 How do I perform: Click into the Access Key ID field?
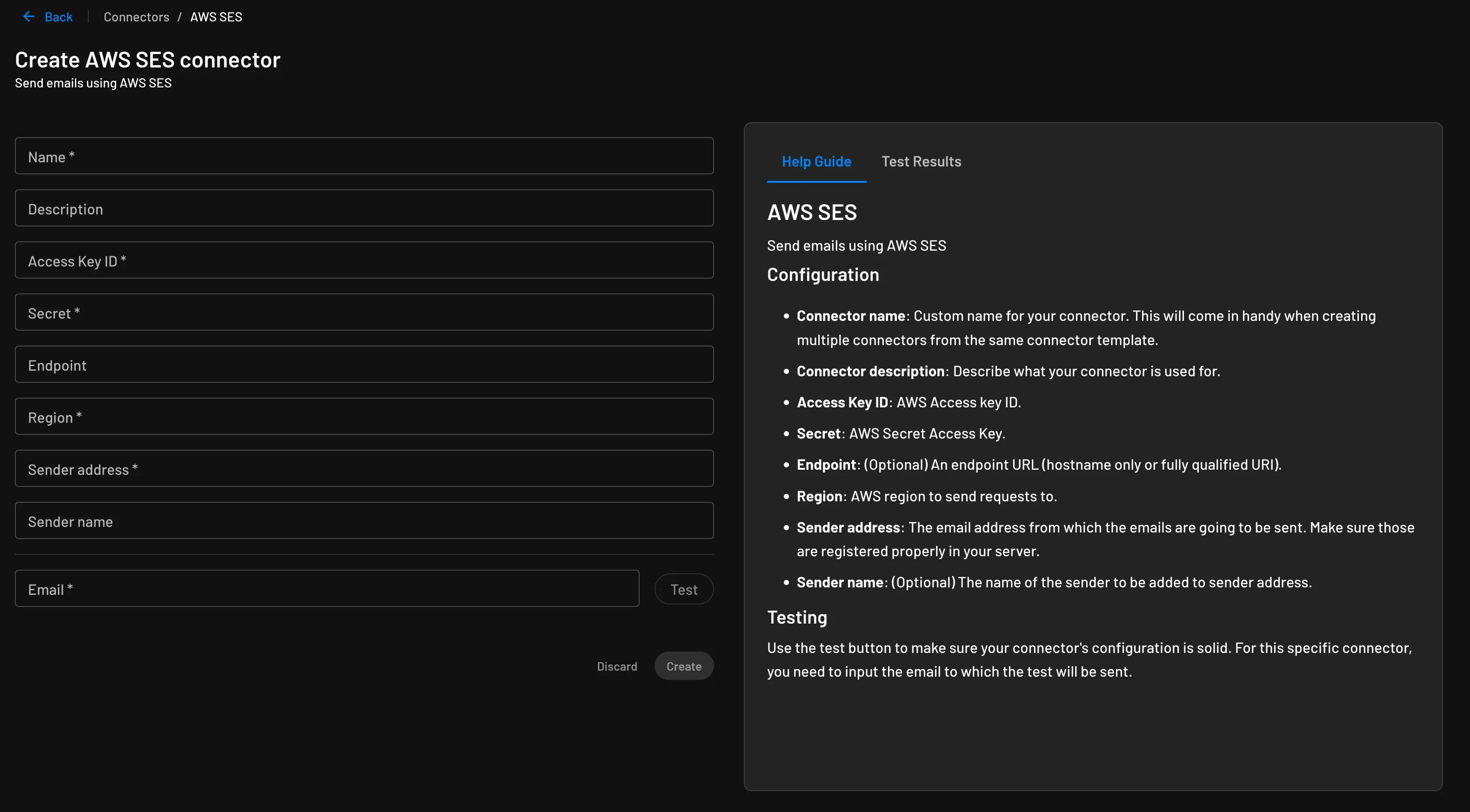[x=364, y=260]
